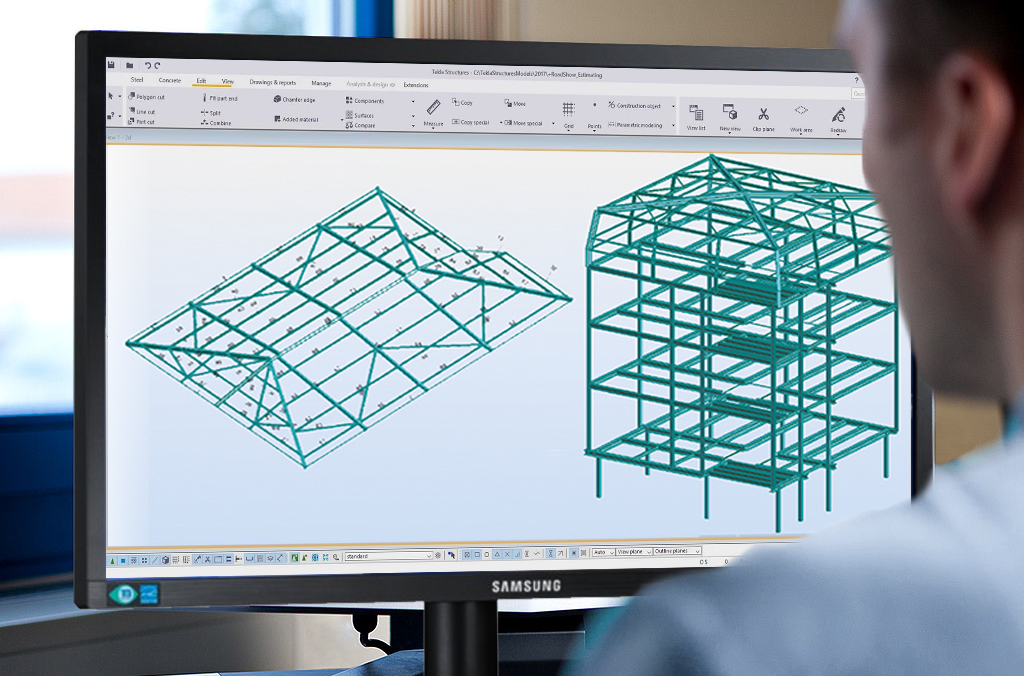Click the Quick Launch search field

858,94
